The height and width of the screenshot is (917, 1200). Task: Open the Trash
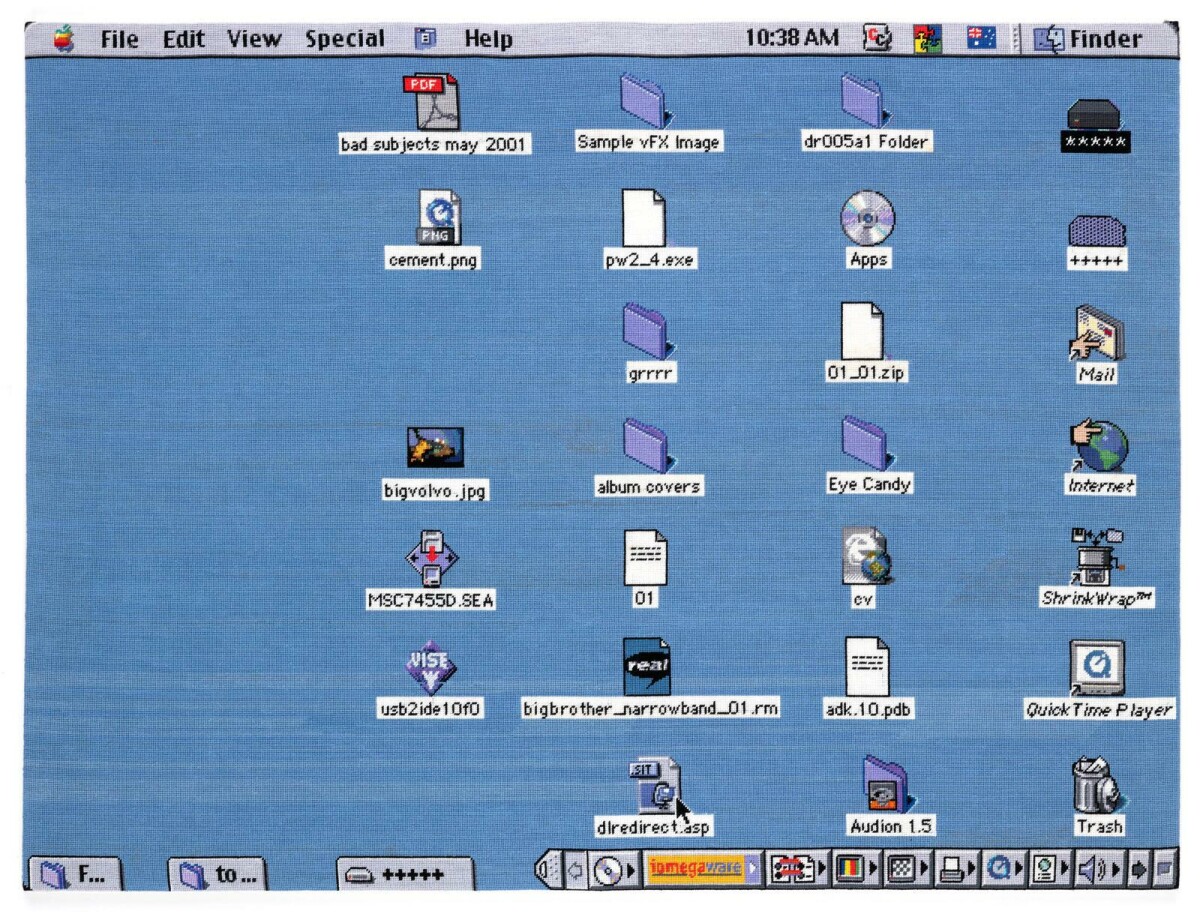[x=1099, y=785]
